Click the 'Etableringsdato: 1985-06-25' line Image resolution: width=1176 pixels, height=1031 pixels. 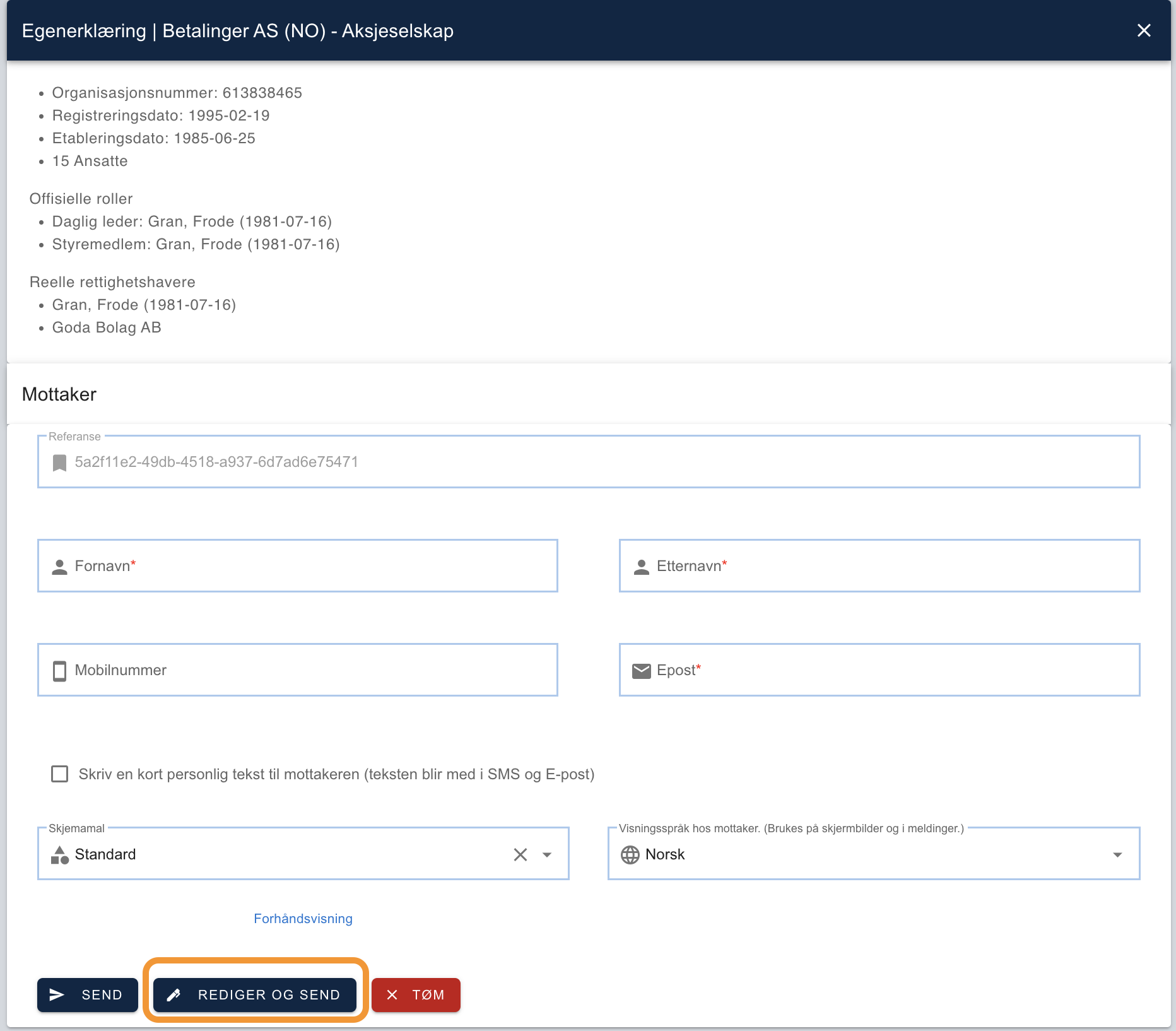click(154, 138)
